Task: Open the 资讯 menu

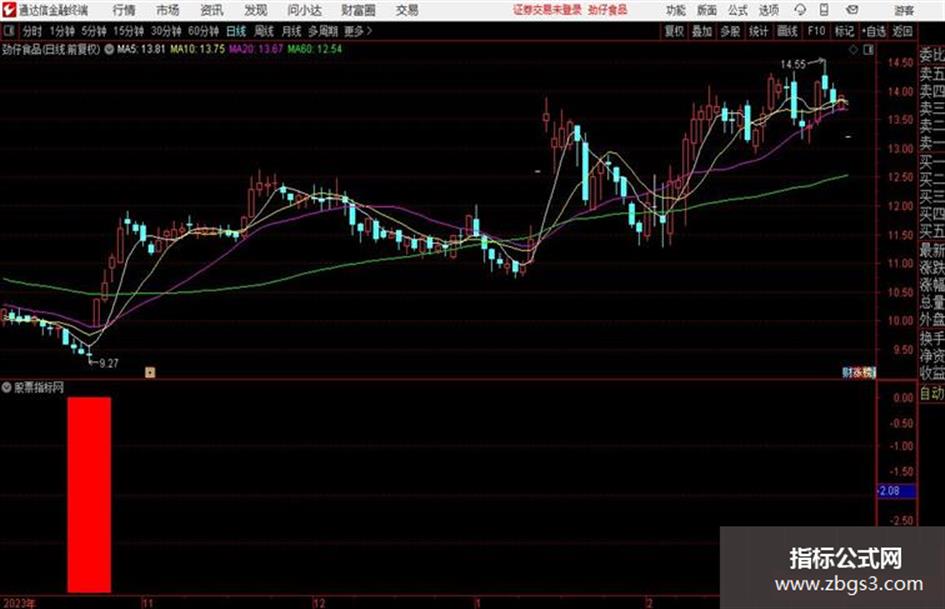Action: coord(212,10)
